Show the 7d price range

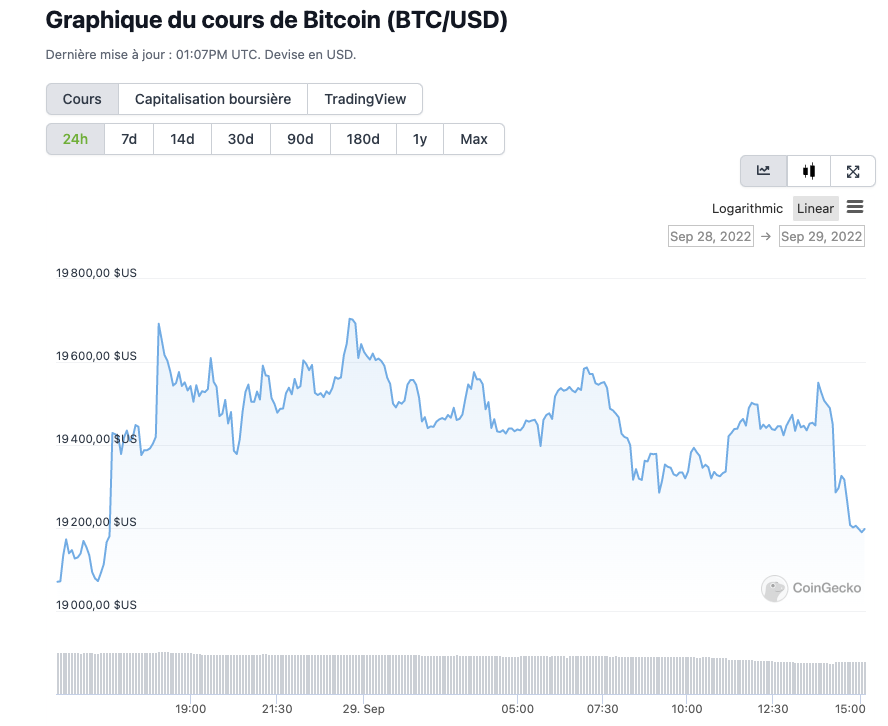pyautogui.click(x=129, y=139)
